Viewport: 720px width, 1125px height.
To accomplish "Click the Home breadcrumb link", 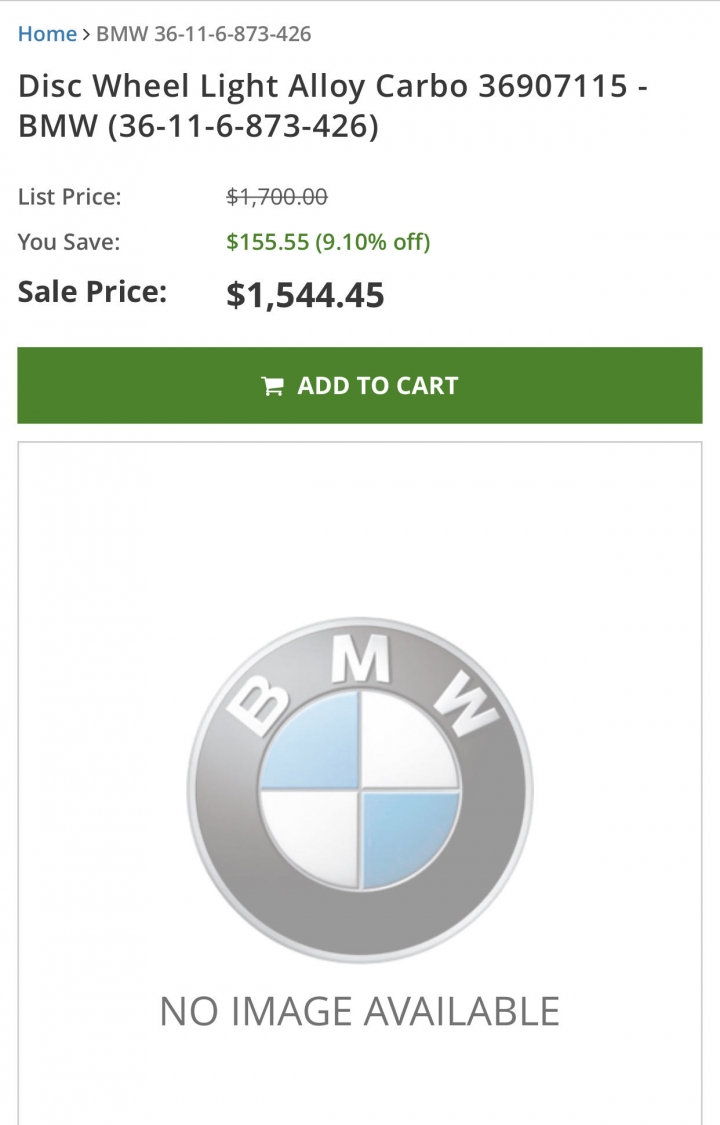I will tap(47, 34).
